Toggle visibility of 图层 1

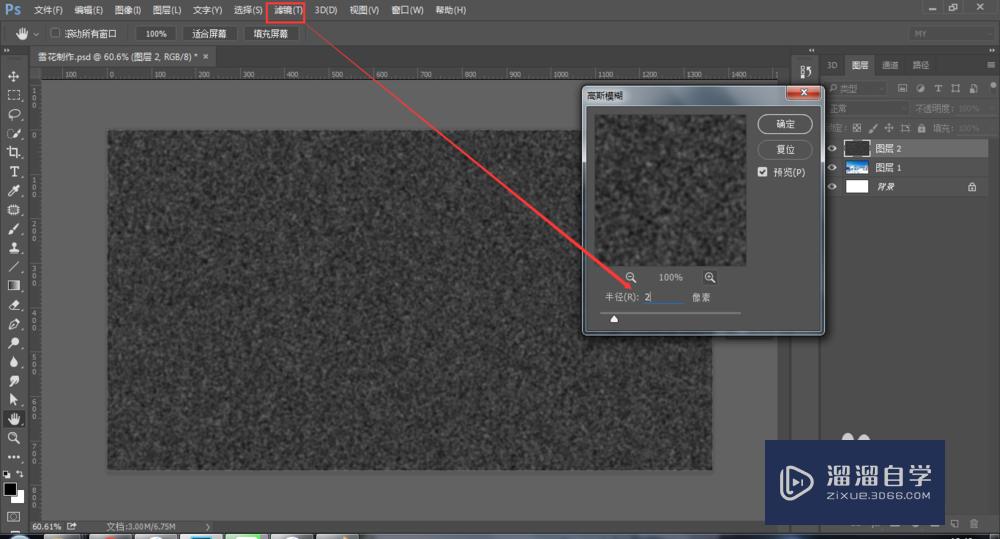(832, 167)
